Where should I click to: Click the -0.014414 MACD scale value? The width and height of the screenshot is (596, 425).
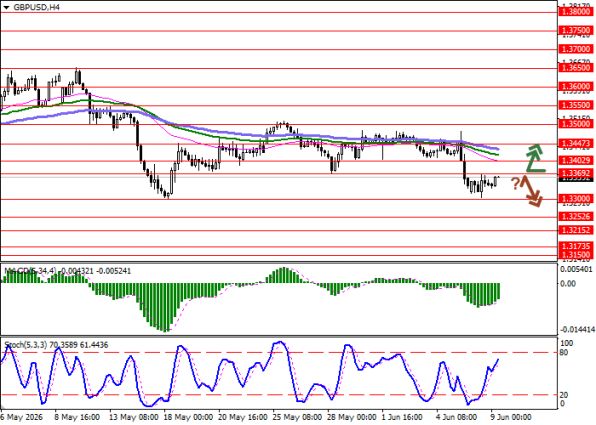(576, 329)
